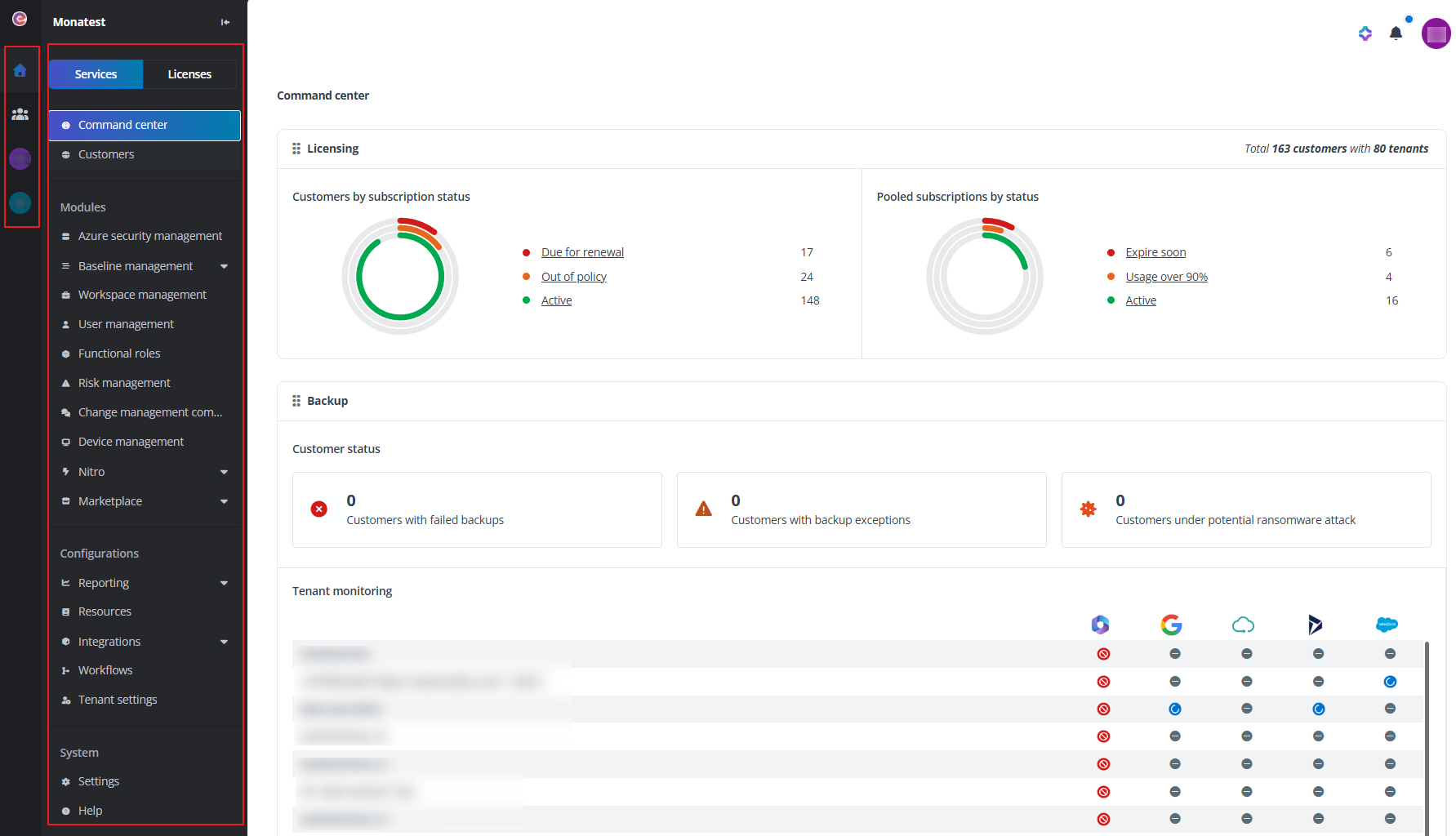Open the Due for renewal link

tap(582, 252)
